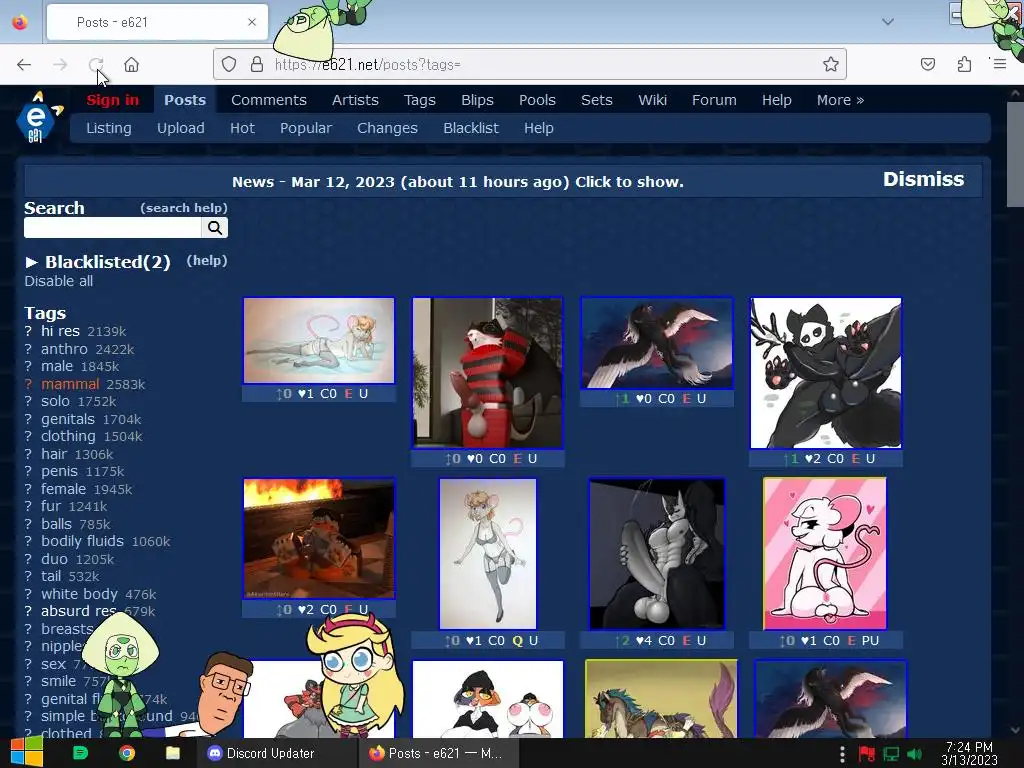Select Blips in the top navigation
Screen dimensions: 1024x768
(x=477, y=100)
